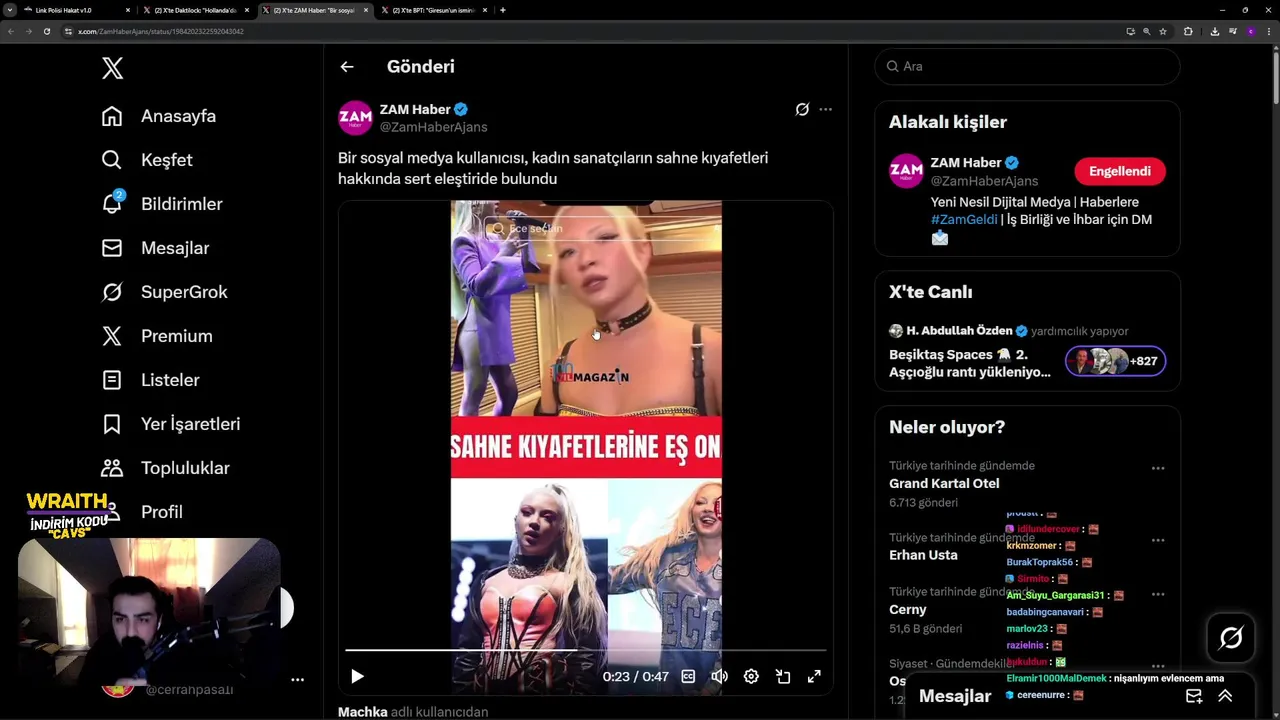This screenshot has height=720, width=1280.
Task: Expand the Mesajlar drawer
Action: [1225, 696]
